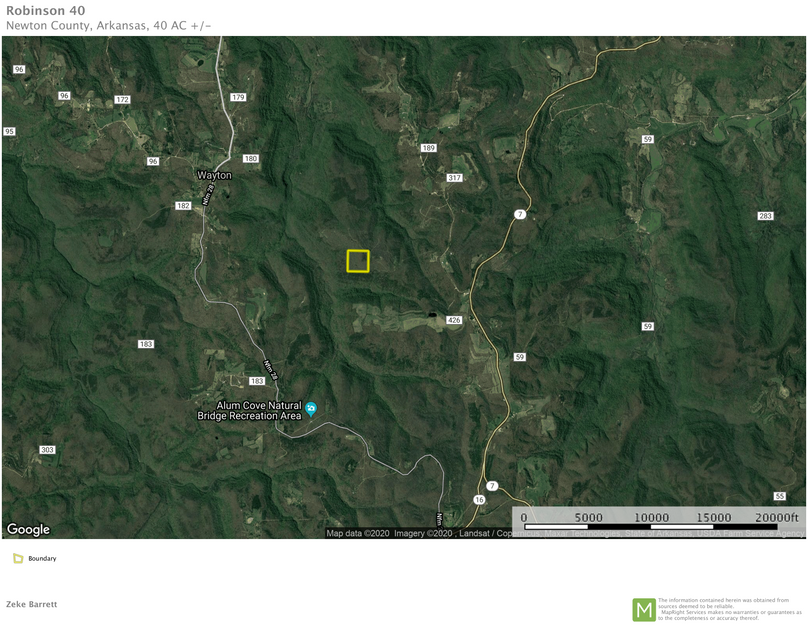
Task: Select the Alum Cove Recreation Area marker
Action: (x=309, y=408)
